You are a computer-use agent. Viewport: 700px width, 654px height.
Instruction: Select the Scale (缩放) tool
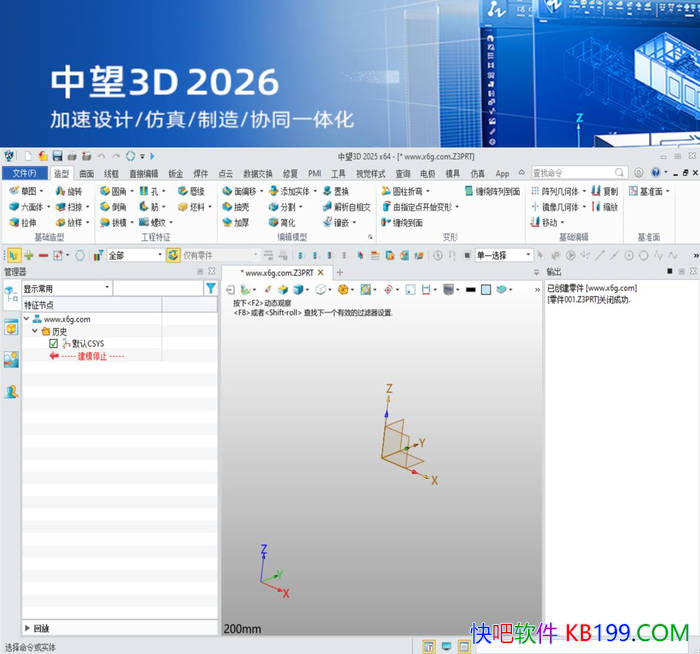[x=605, y=207]
